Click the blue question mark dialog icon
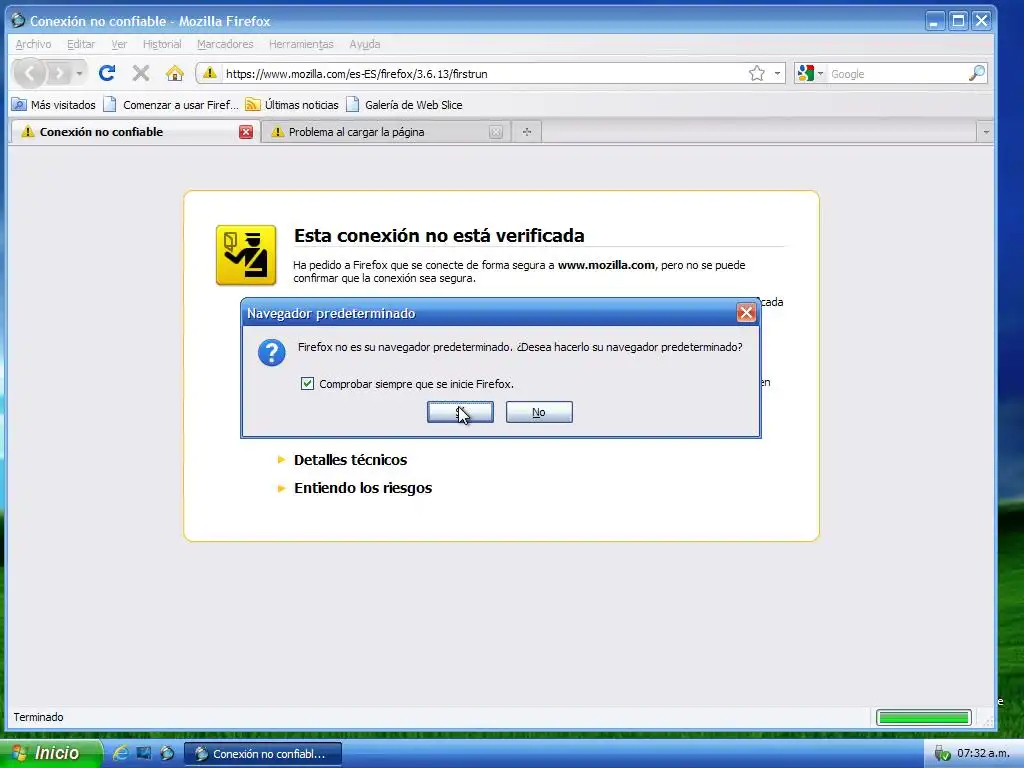1024x768 pixels. tap(272, 353)
